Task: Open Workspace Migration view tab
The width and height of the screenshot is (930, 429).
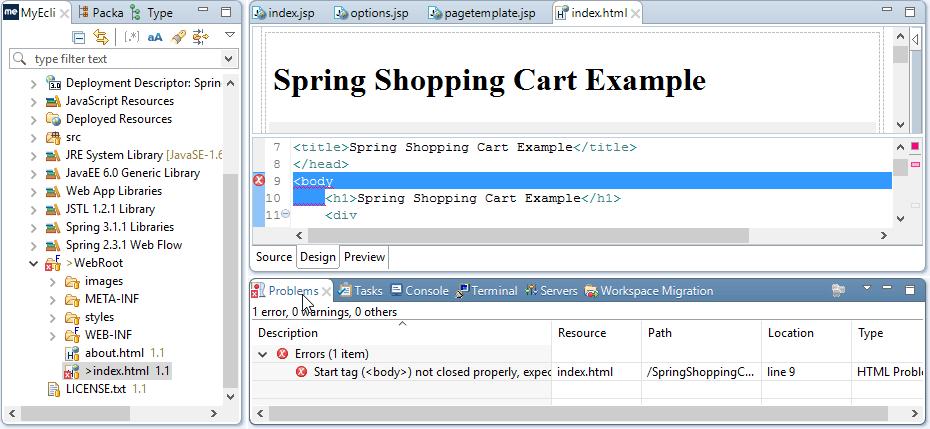Action: coord(649,291)
